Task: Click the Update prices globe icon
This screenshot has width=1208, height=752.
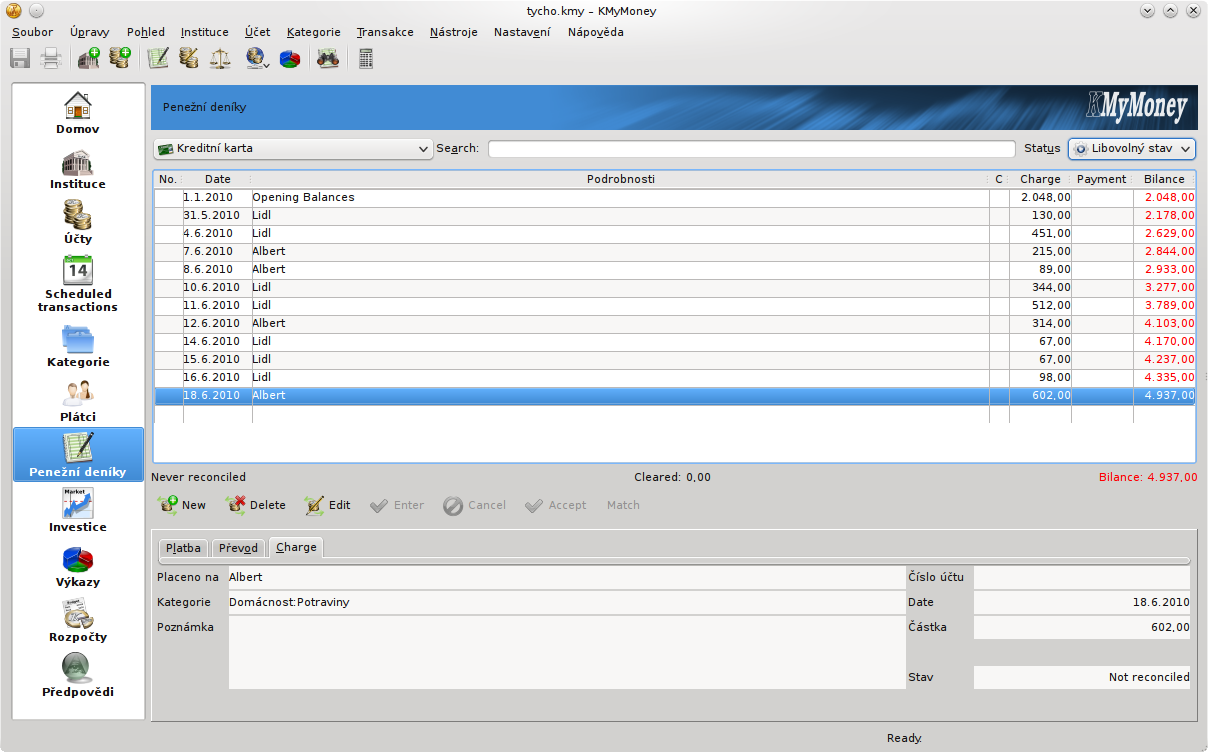Action: pyautogui.click(x=257, y=59)
